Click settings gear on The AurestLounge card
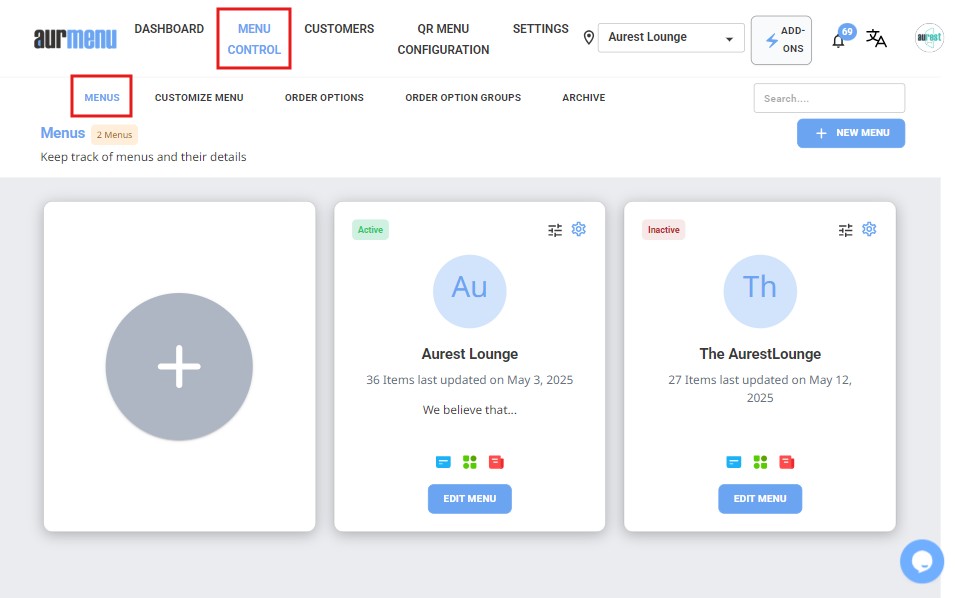Image resolution: width=955 pixels, height=598 pixels. pos(869,229)
